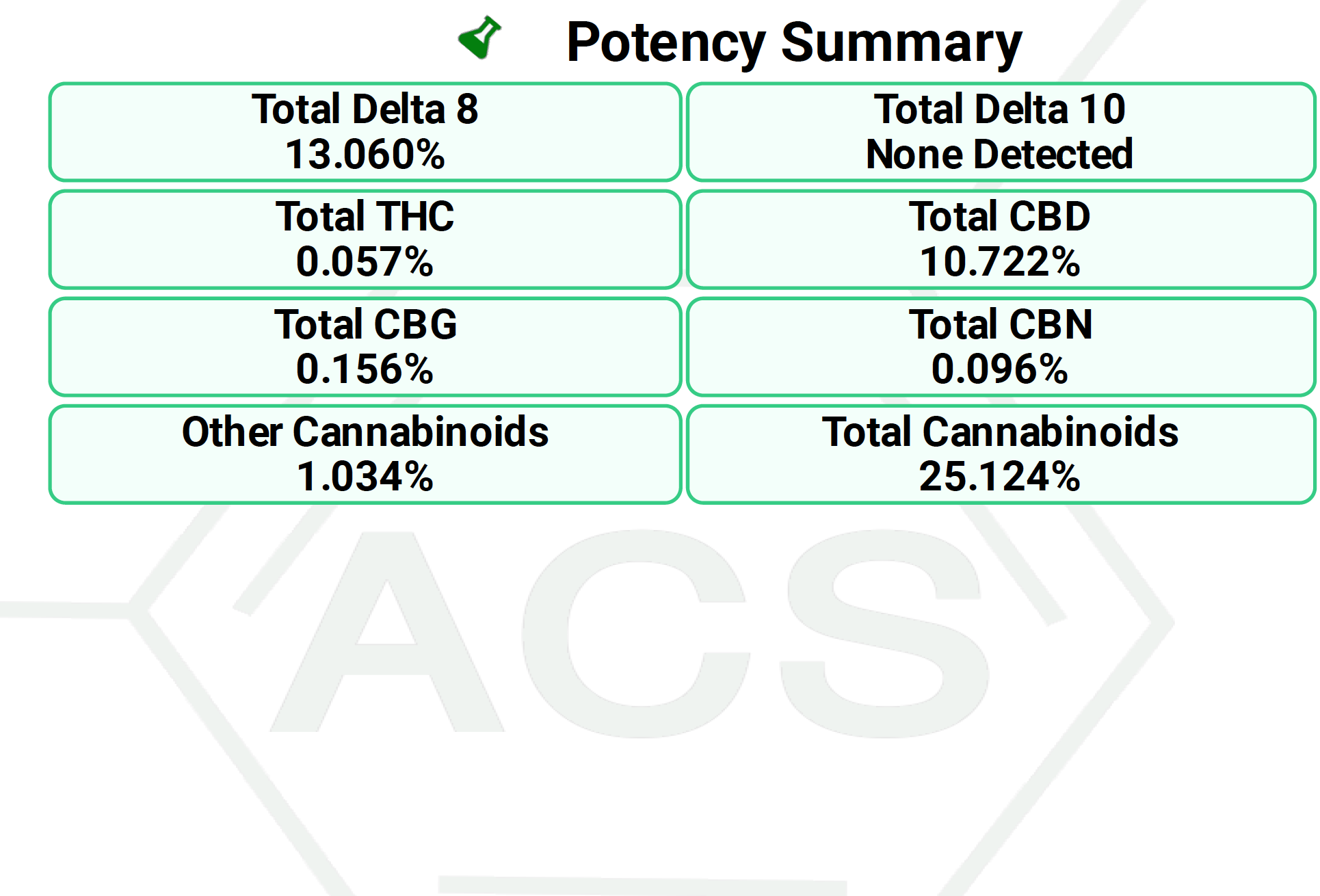Click the green flask icon
This screenshot has width=1320, height=896.
click(x=479, y=38)
